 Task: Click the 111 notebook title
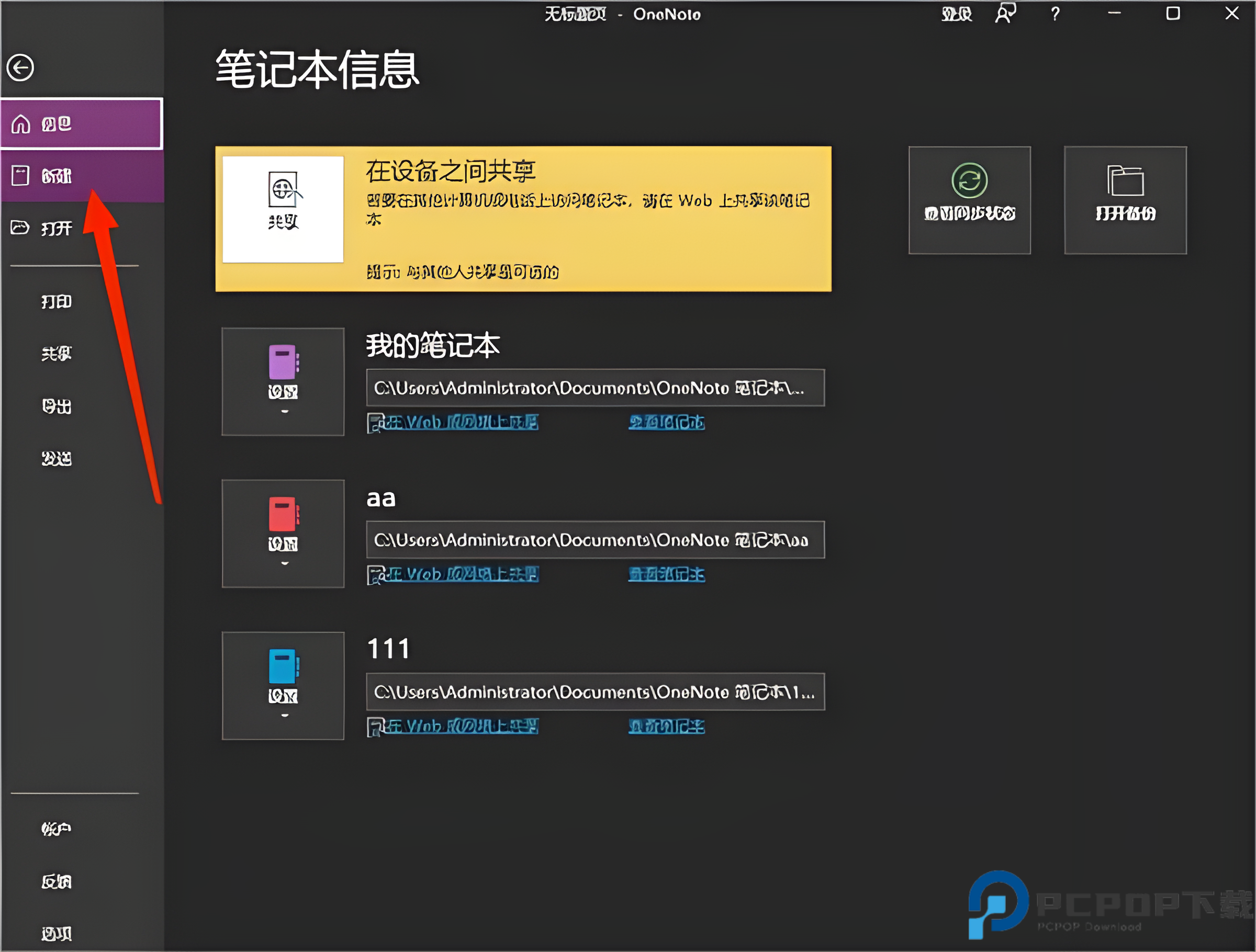pyautogui.click(x=388, y=649)
